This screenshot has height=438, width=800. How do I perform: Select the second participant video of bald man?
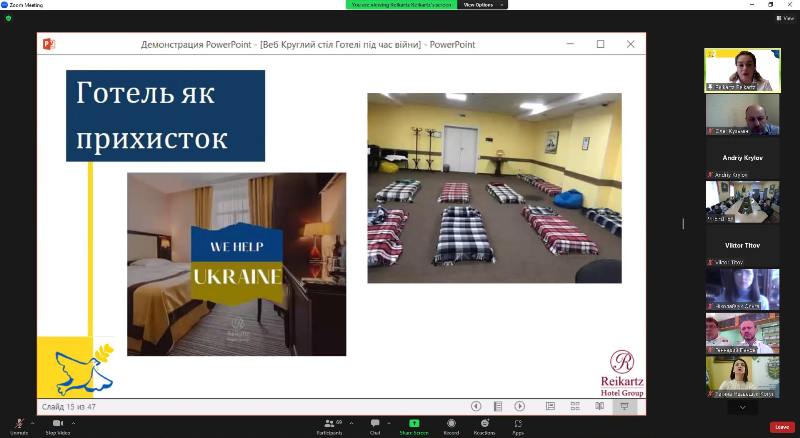pos(742,114)
